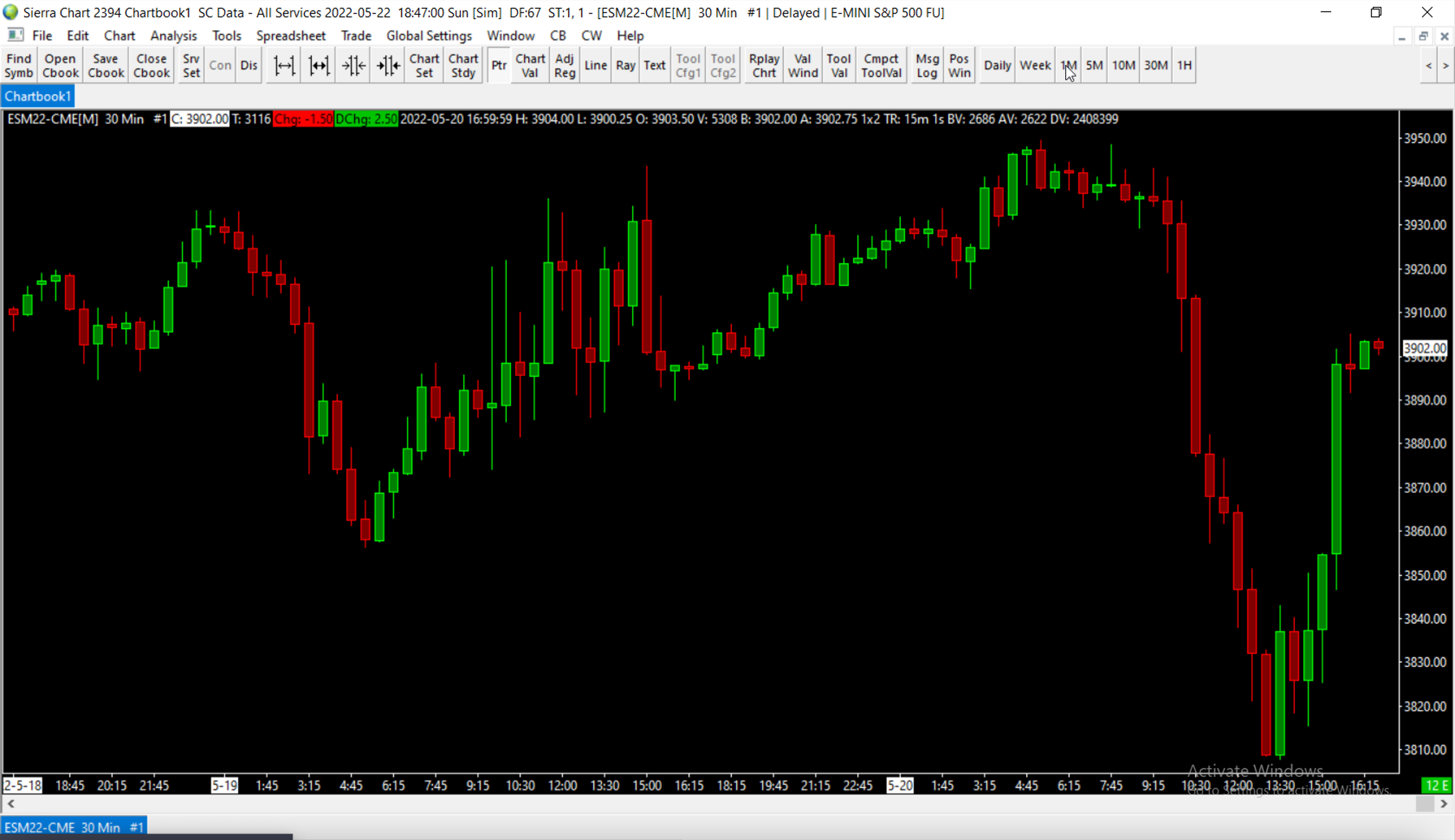Click the thin-arrow compress bar spacing icon
Screen dimensions: 1455x840
click(x=354, y=66)
